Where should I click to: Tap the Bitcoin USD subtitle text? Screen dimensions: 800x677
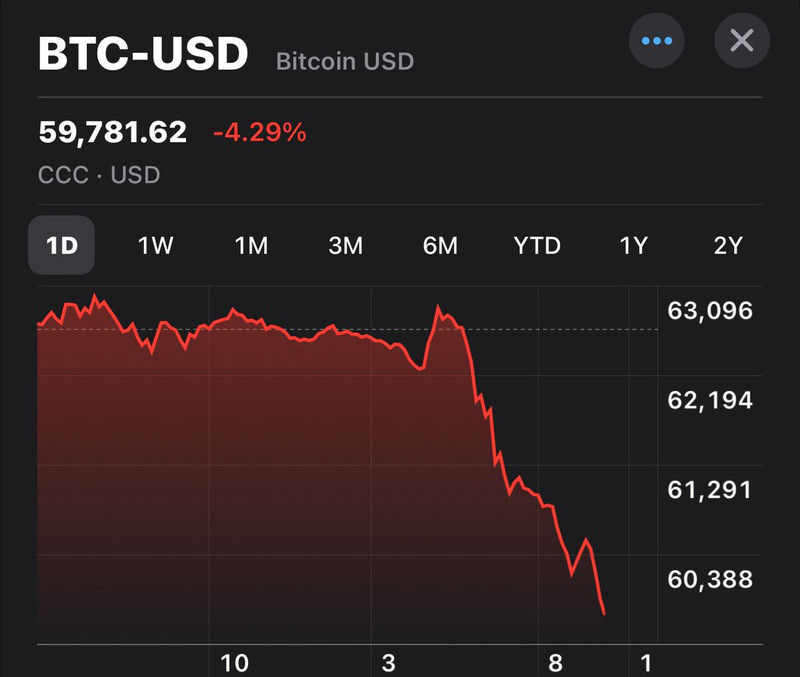coord(345,61)
